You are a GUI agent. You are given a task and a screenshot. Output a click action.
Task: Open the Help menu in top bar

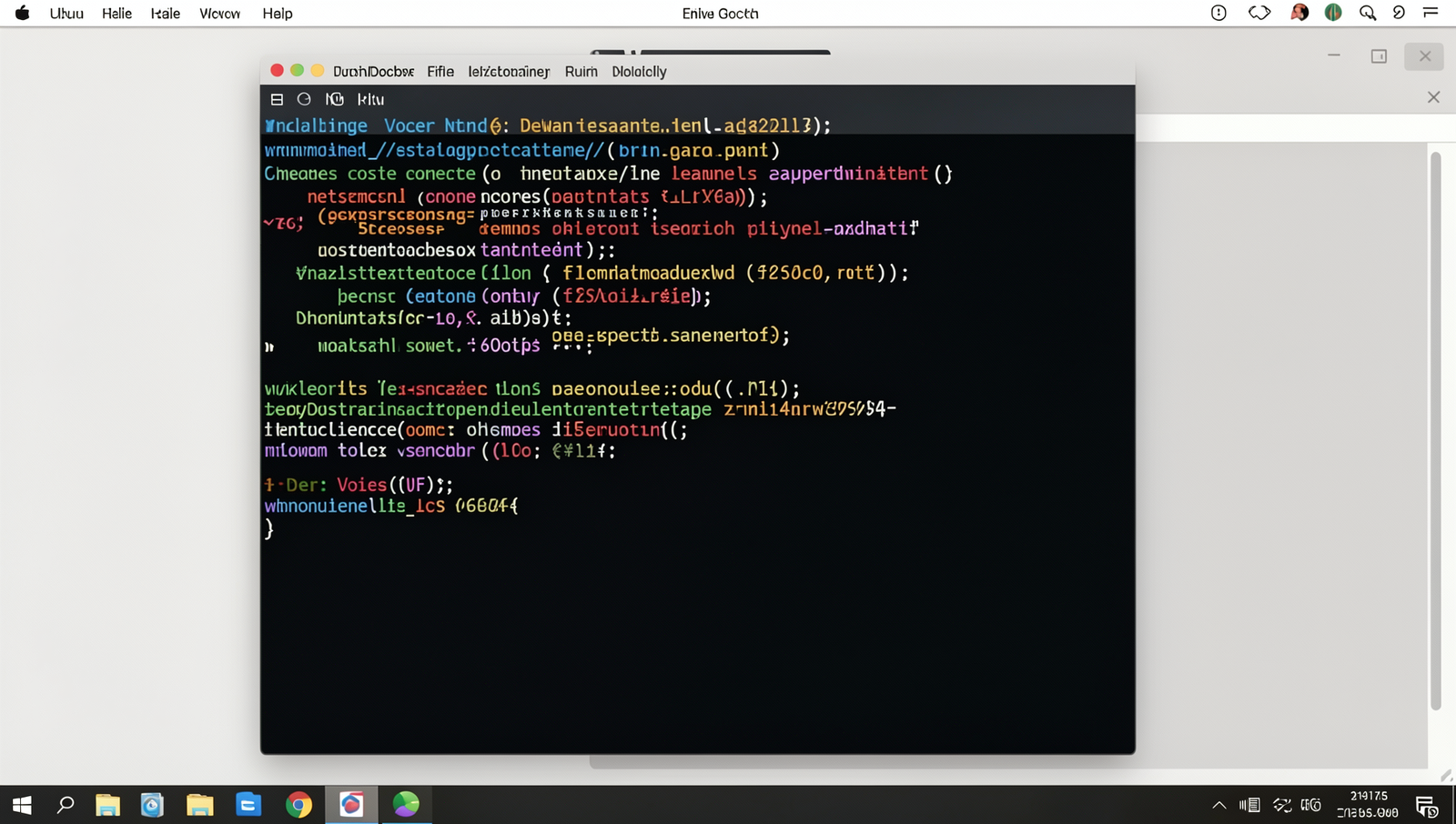[x=278, y=14]
